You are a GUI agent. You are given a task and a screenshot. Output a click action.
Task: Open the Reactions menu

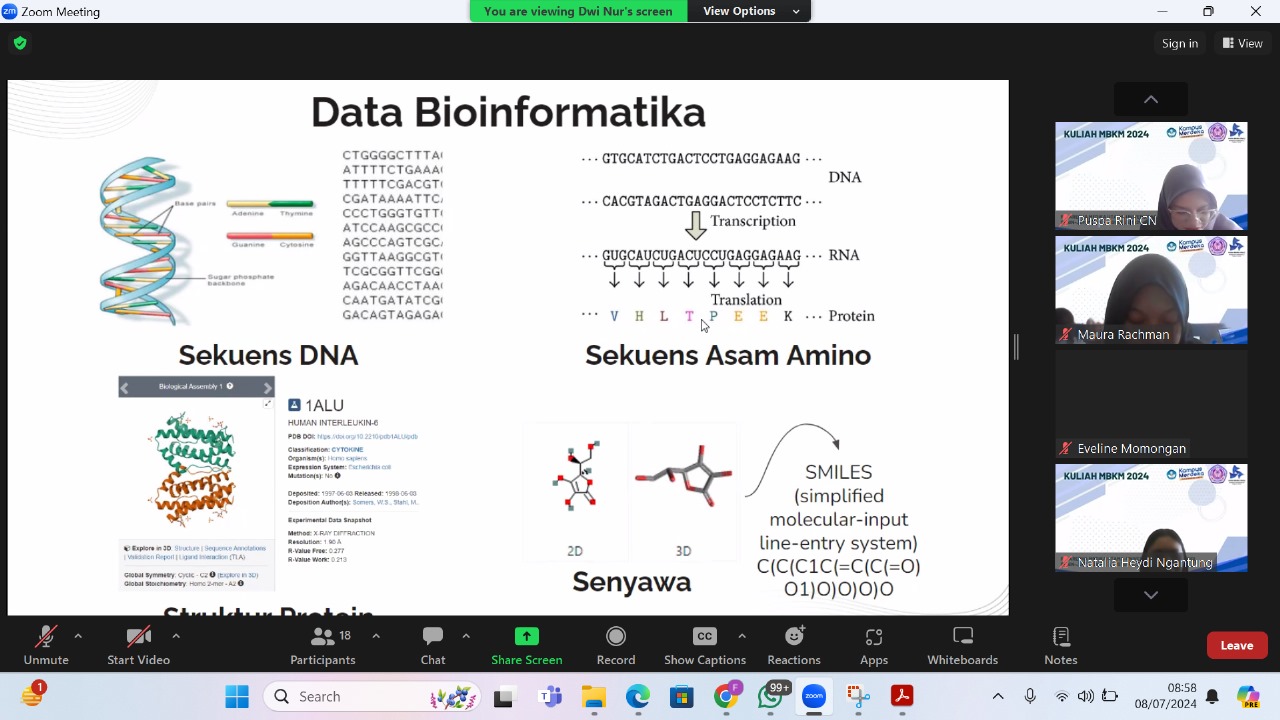[x=794, y=646]
